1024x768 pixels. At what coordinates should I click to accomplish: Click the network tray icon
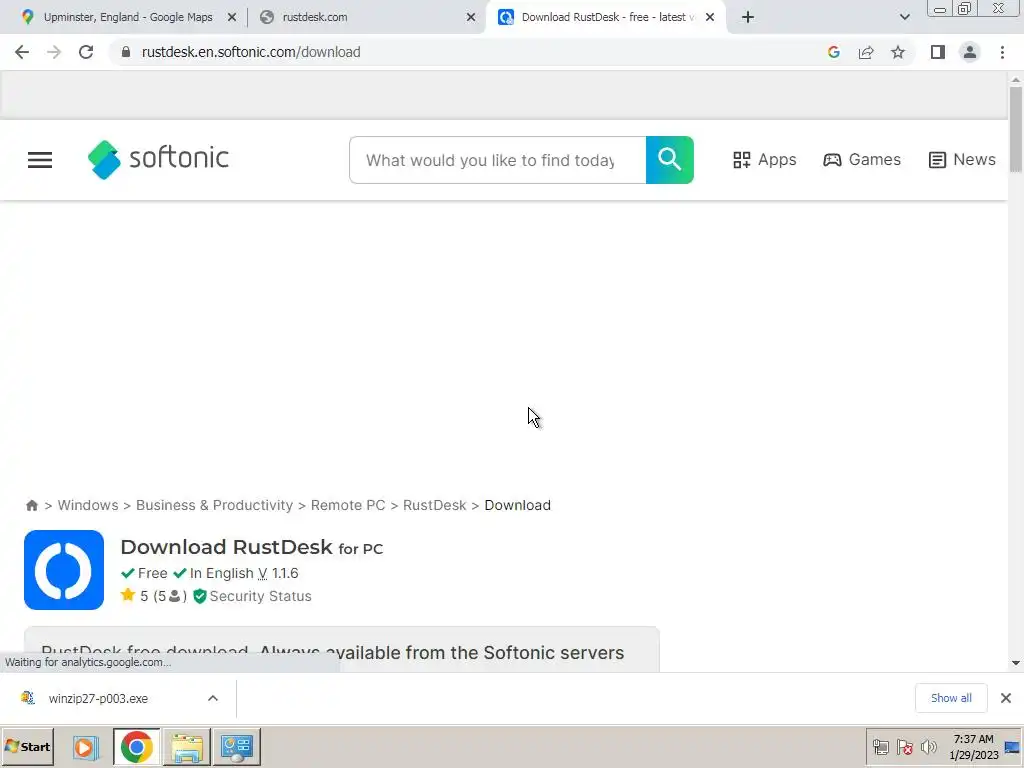pyautogui.click(x=880, y=747)
